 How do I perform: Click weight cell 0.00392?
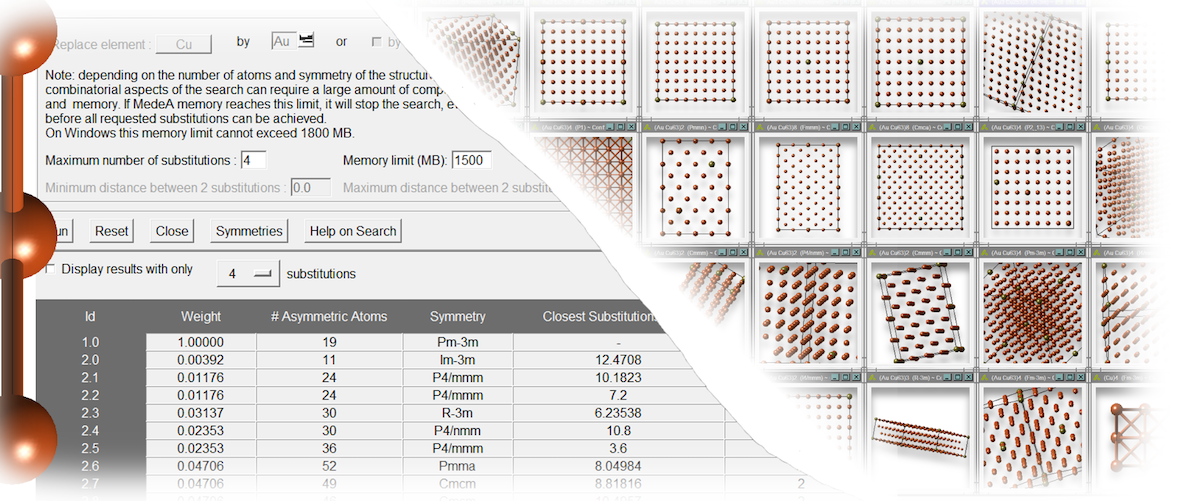tap(201, 359)
